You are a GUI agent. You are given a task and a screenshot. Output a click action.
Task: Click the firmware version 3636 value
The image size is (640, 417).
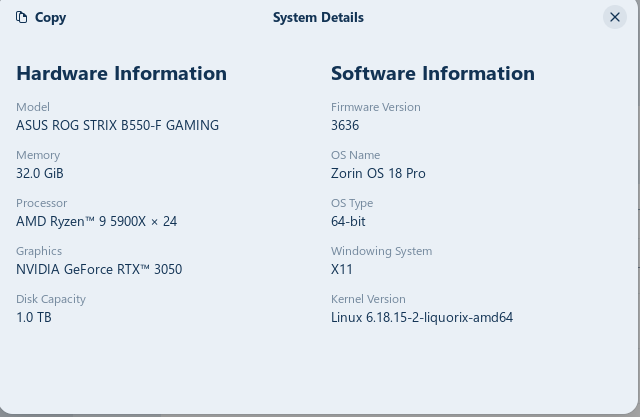click(x=345, y=125)
